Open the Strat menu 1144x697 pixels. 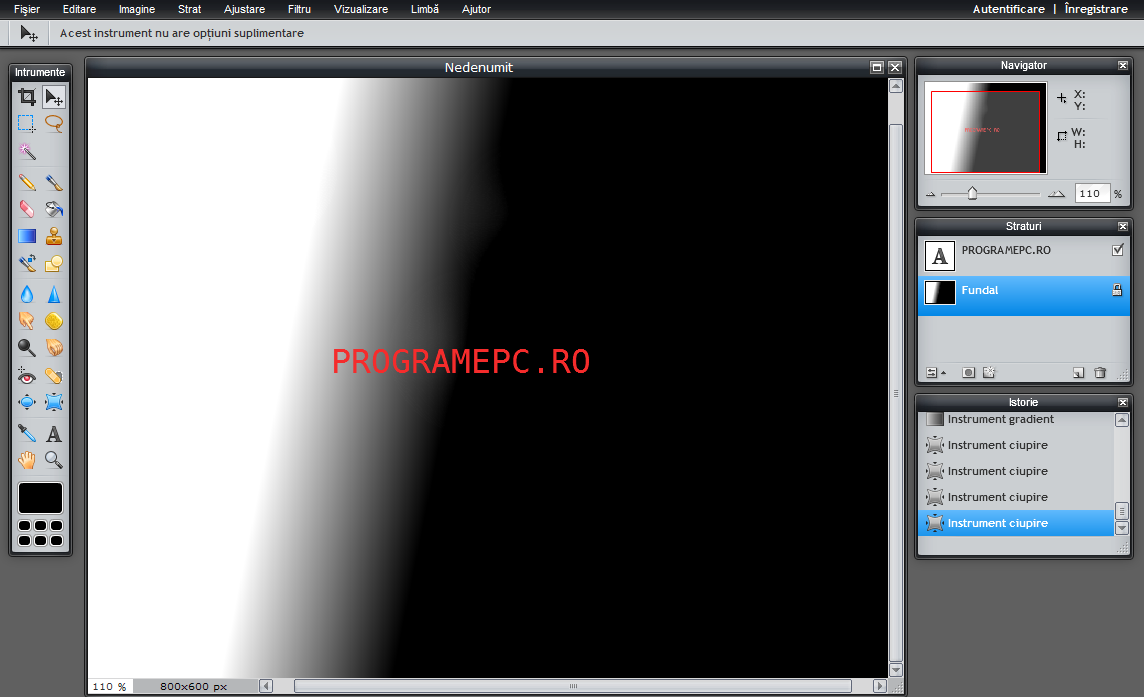pyautogui.click(x=190, y=9)
